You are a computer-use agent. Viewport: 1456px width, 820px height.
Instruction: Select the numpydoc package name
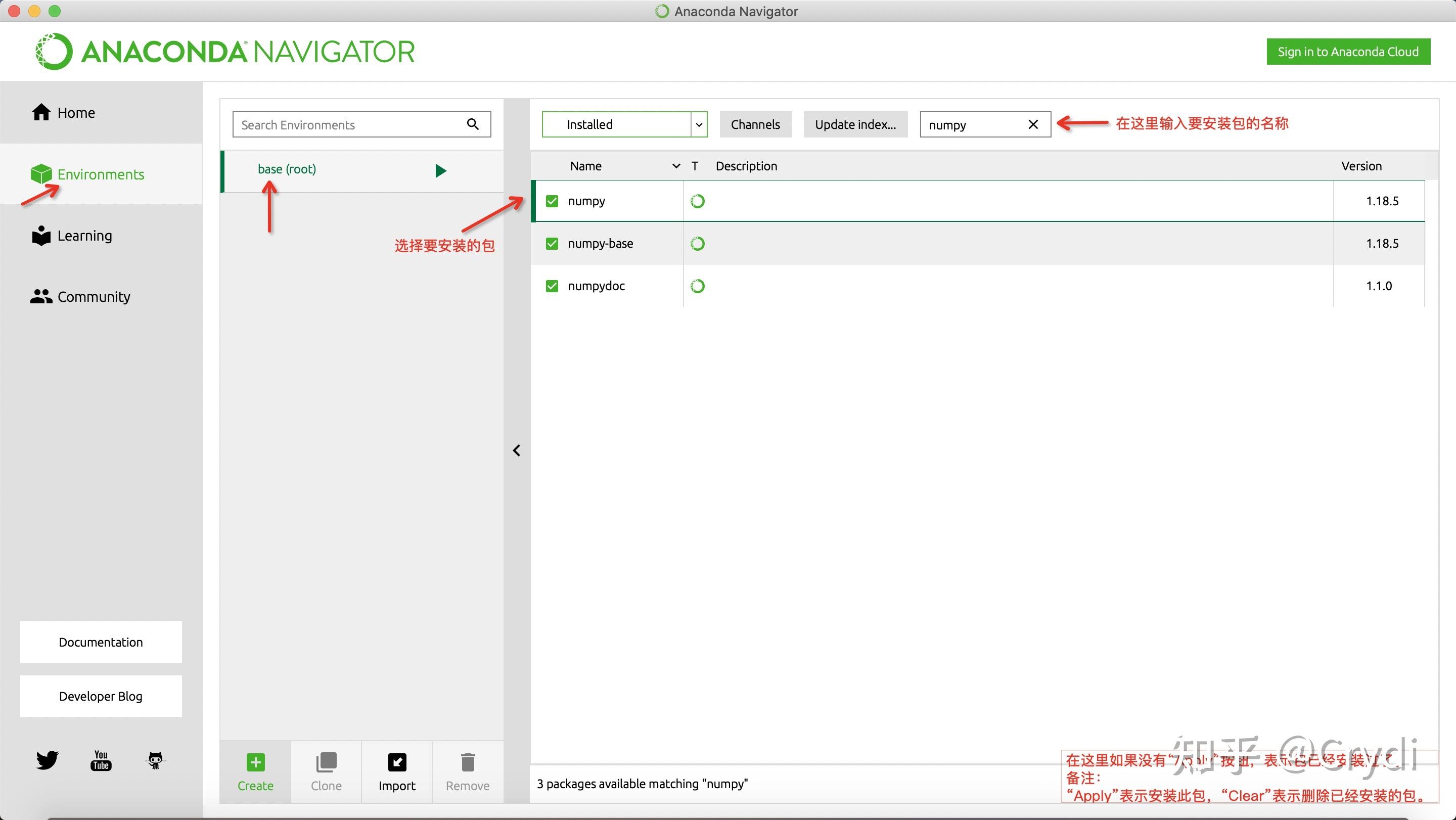tap(597, 286)
